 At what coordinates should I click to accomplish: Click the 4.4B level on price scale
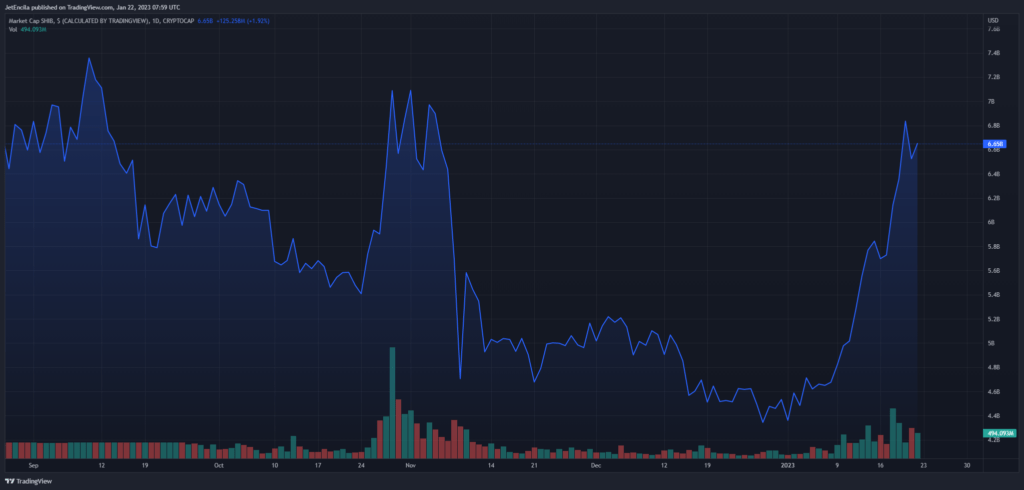coord(994,416)
